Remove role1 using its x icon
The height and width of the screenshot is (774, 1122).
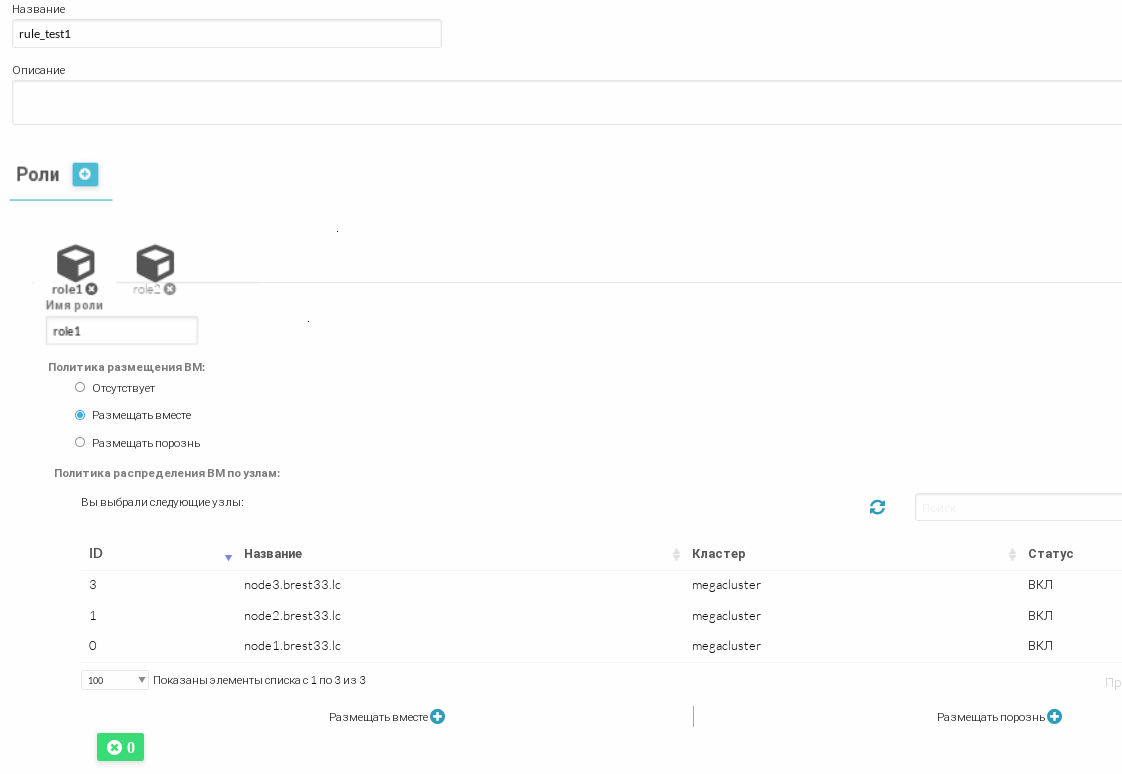tap(92, 289)
